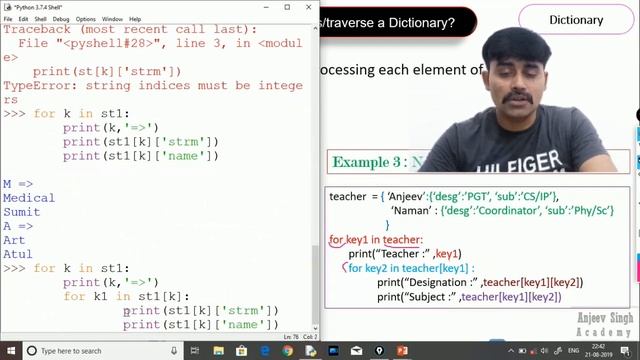Click 'Traceback (most recent call last):' line
This screenshot has height=360, width=640.
pyautogui.click(x=130, y=29)
